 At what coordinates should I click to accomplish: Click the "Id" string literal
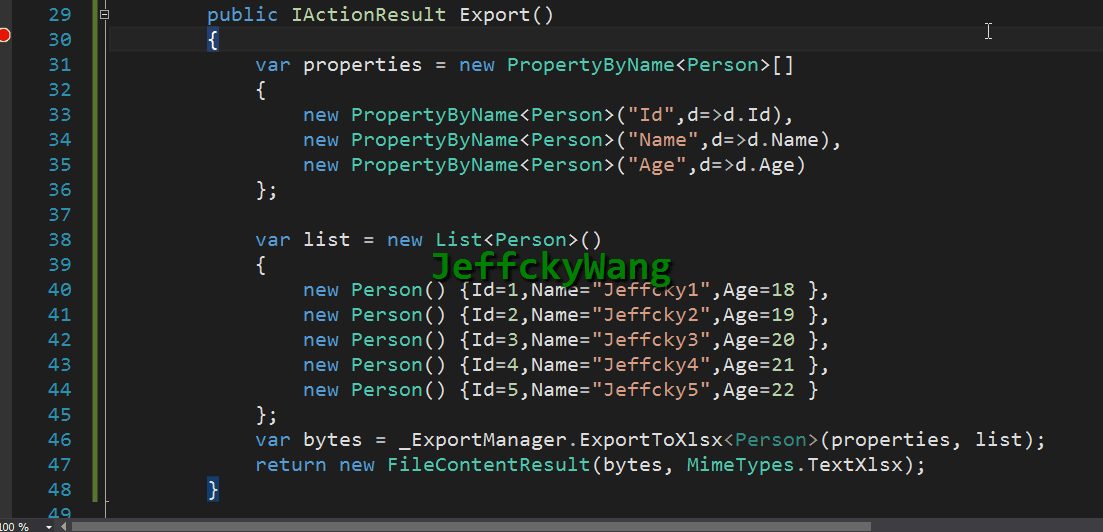(651, 115)
